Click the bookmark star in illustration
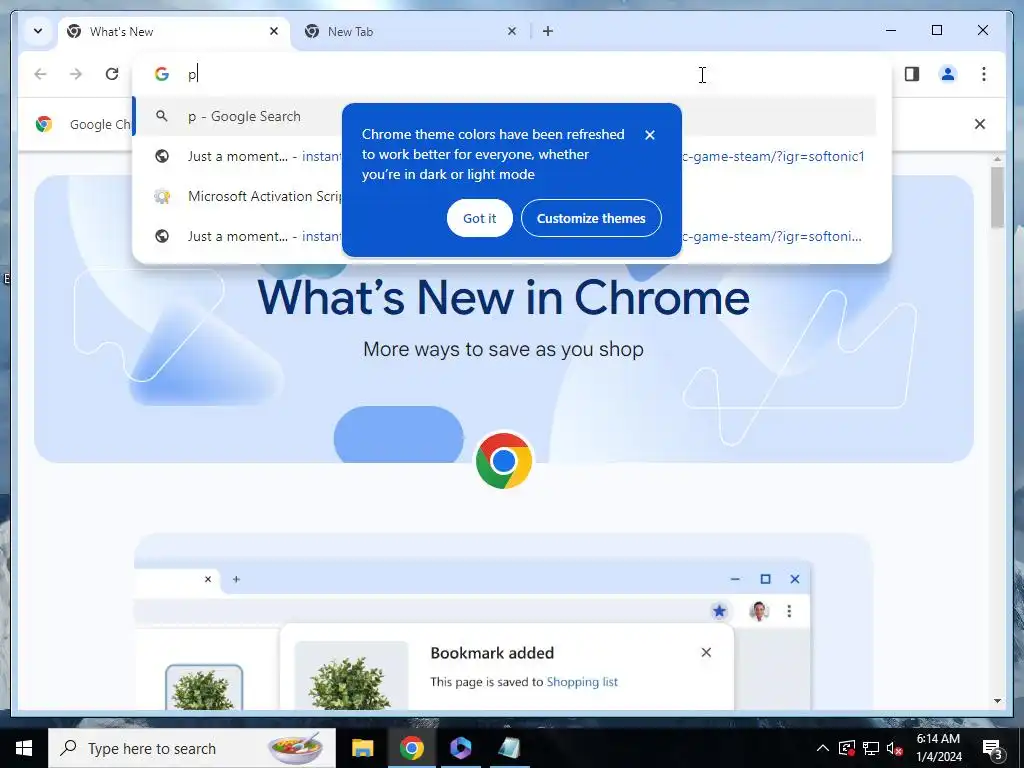 point(719,611)
